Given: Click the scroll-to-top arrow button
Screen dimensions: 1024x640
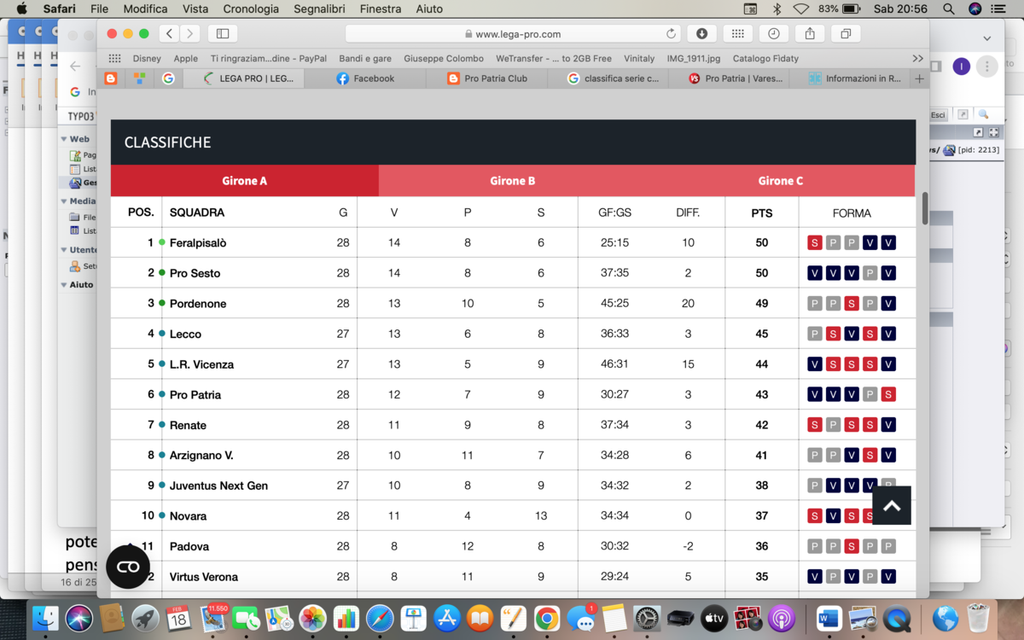Looking at the screenshot, I should click(x=891, y=506).
